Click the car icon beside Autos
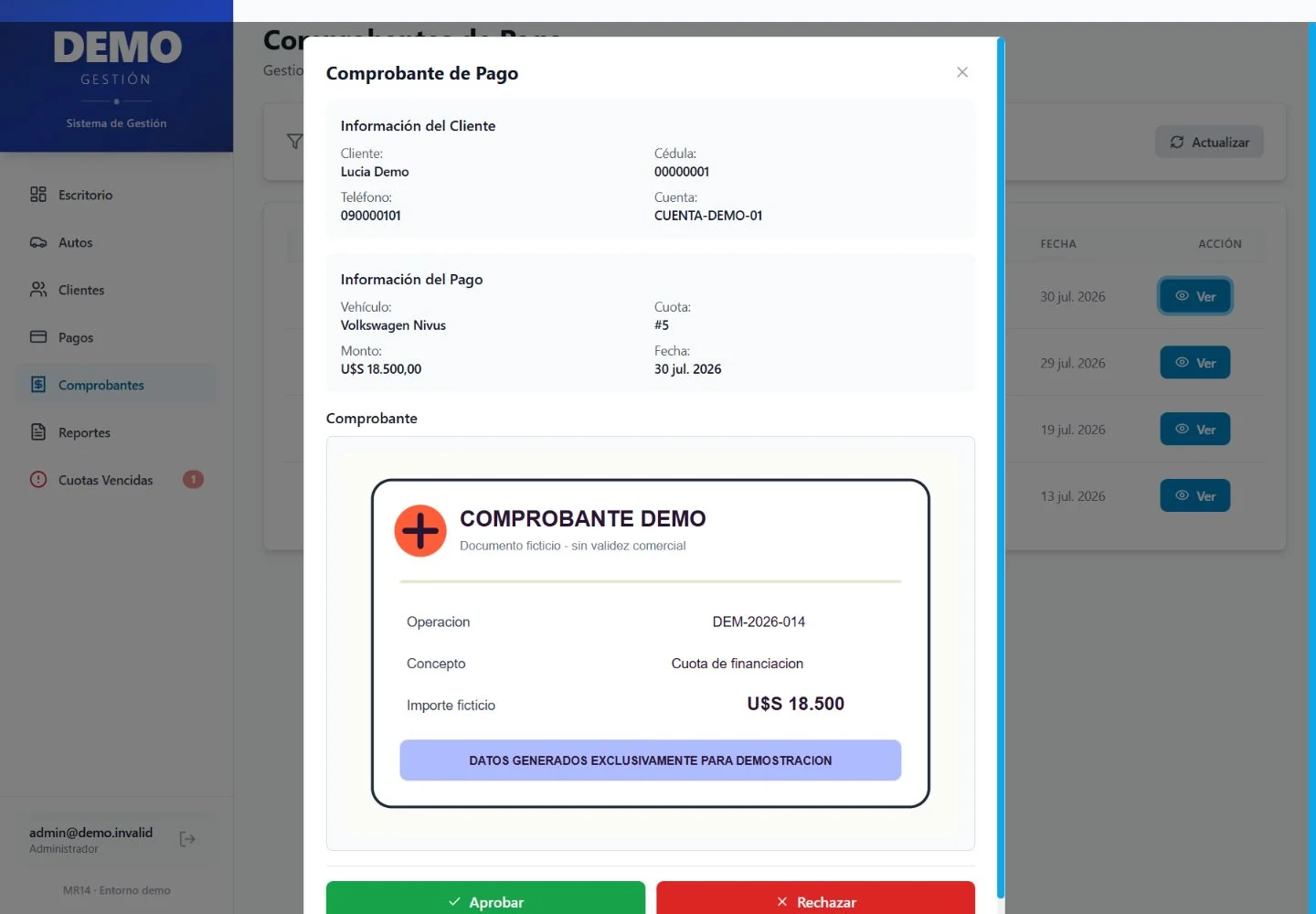This screenshot has height=914, width=1316. point(38,242)
